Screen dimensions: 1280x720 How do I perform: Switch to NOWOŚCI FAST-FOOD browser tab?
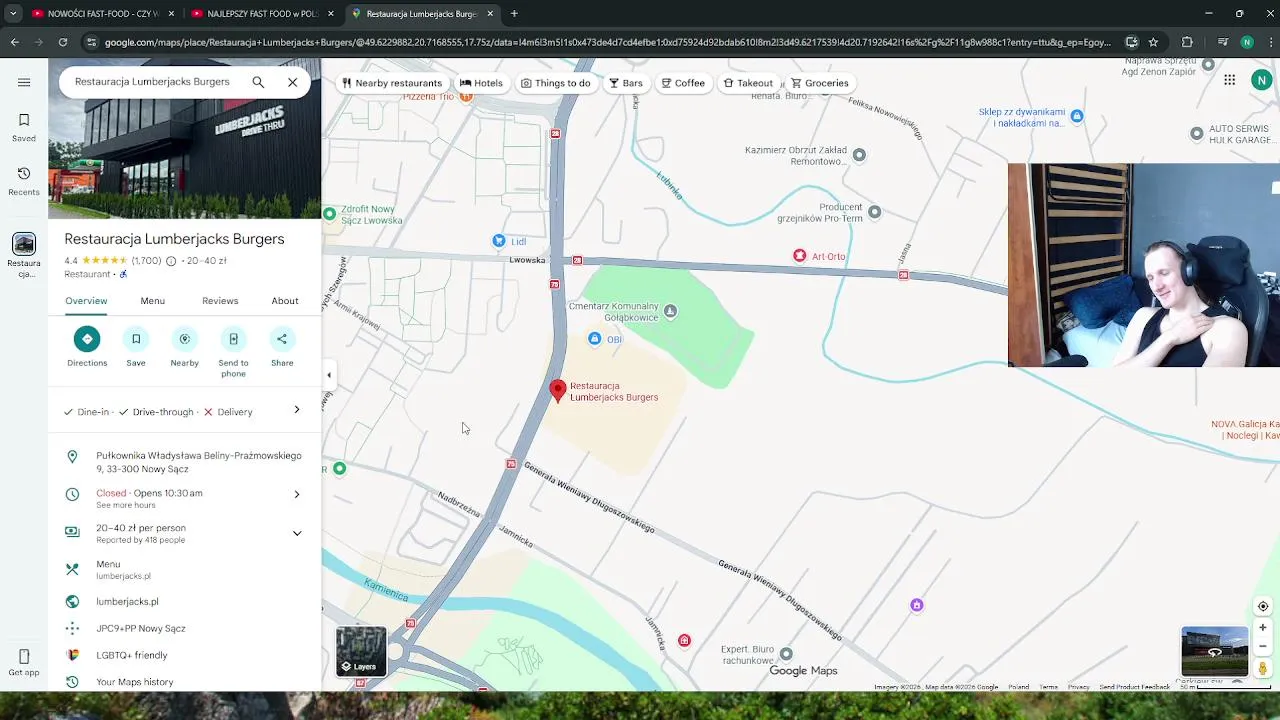pos(104,14)
